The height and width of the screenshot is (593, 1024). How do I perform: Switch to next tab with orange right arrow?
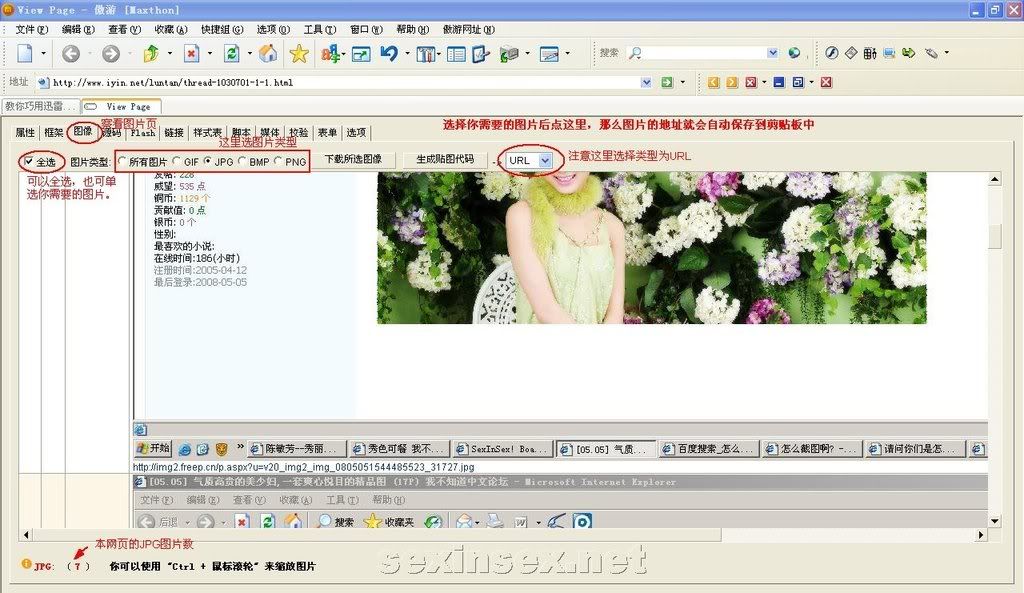pos(732,82)
